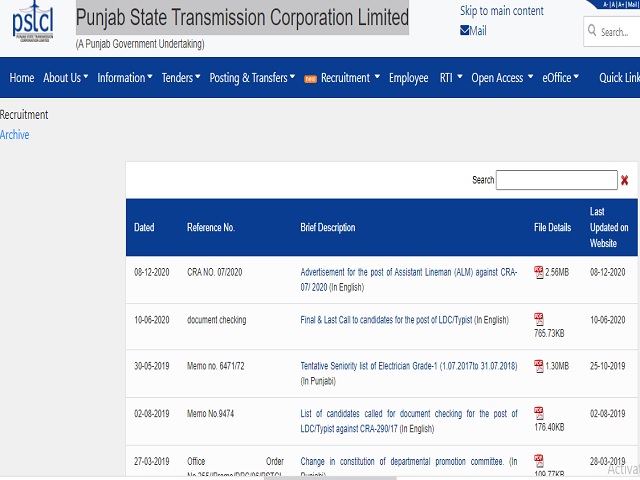Expand the Recruitment dropdown menu
The height and width of the screenshot is (480, 640).
point(350,78)
